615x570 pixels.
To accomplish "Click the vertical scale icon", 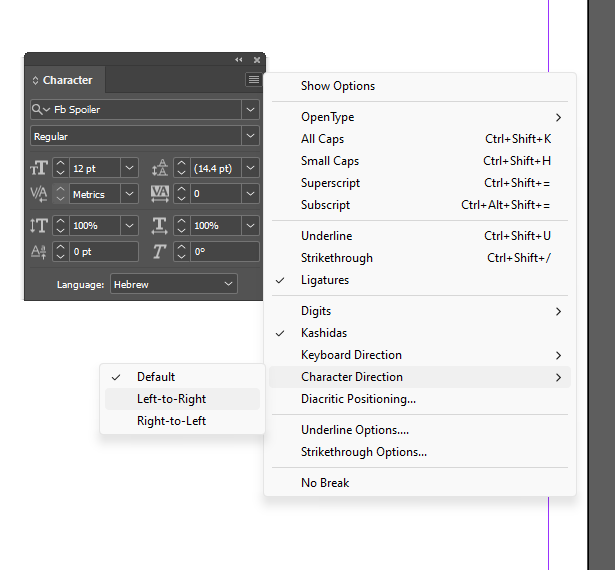I will [39, 226].
